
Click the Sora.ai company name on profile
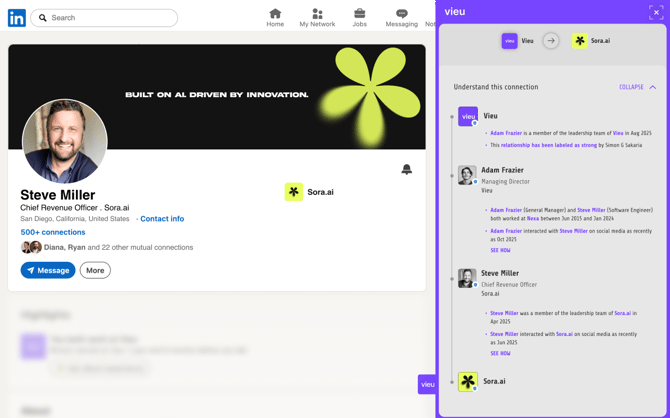tap(320, 192)
